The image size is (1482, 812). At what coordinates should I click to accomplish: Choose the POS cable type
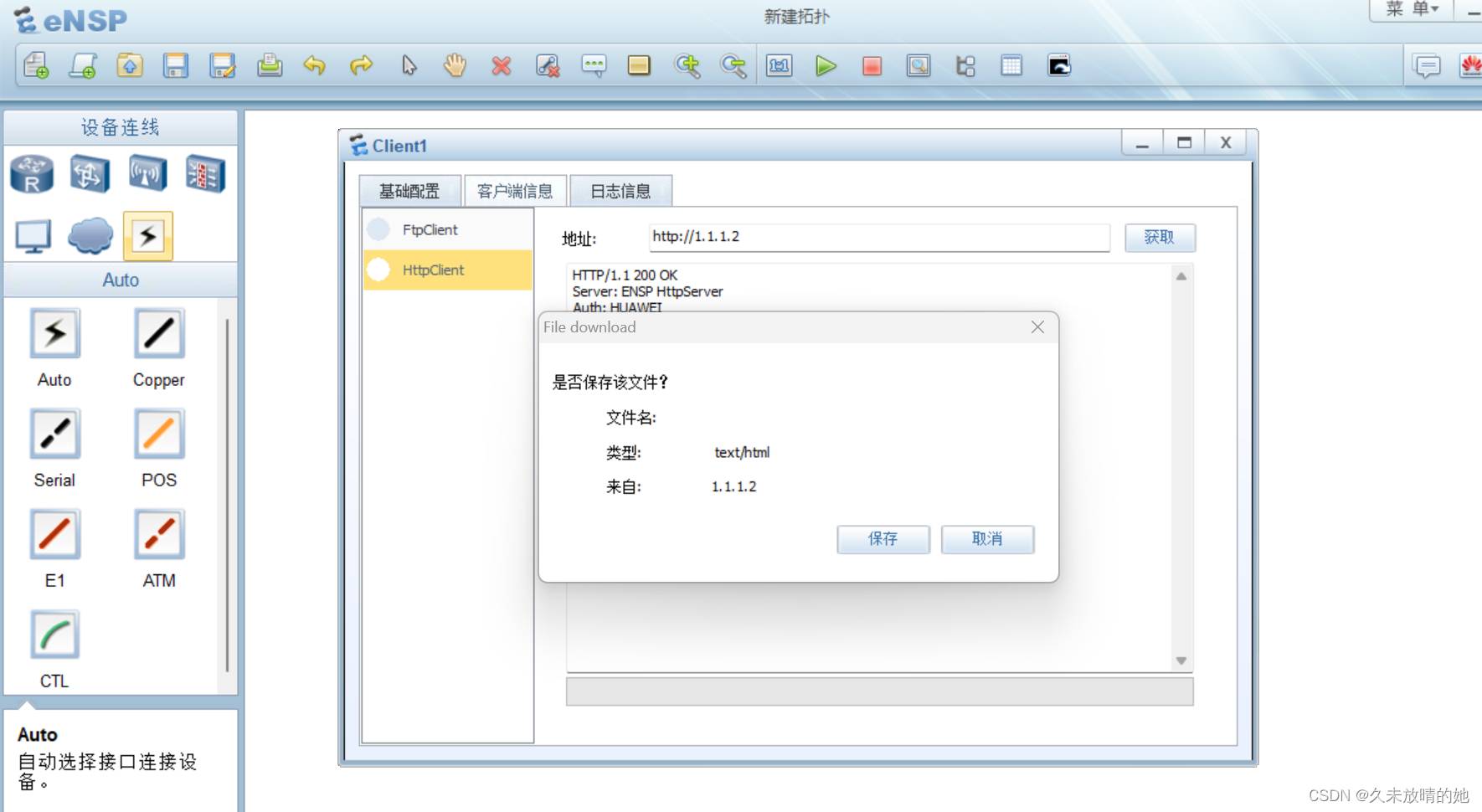[x=159, y=434]
